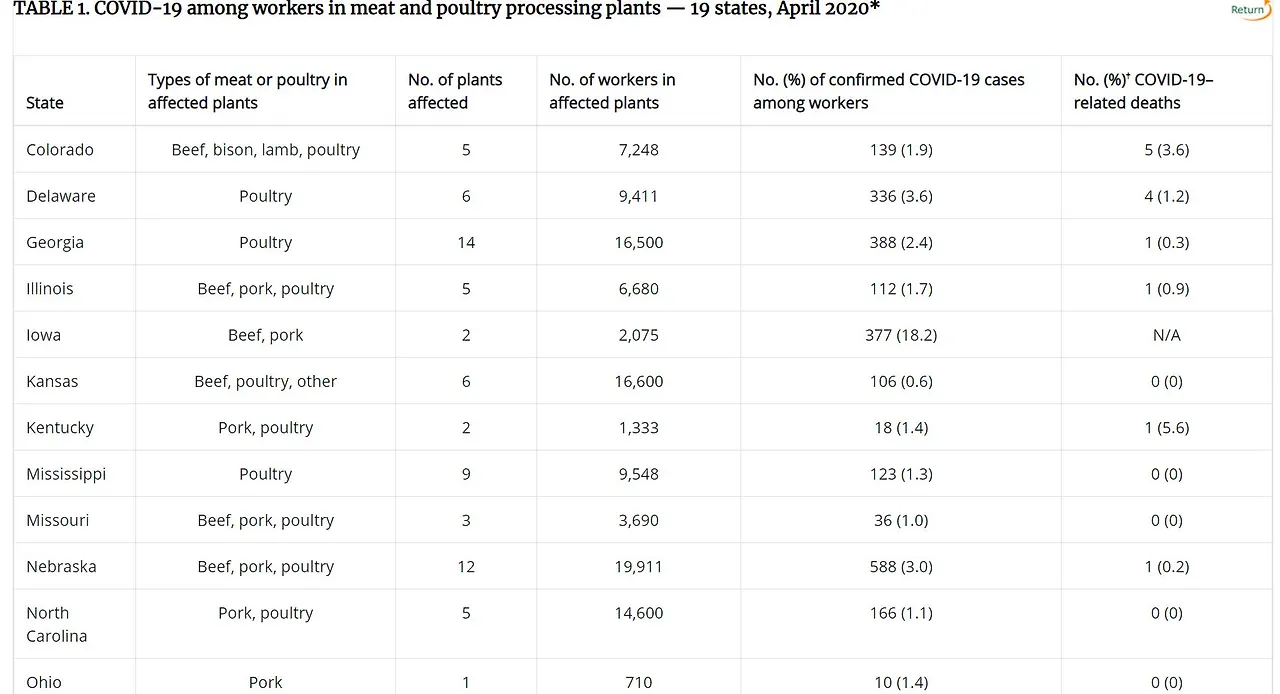This screenshot has width=1280, height=694.
Task: Click Ohio's 710 workers cell
Action: click(638, 682)
